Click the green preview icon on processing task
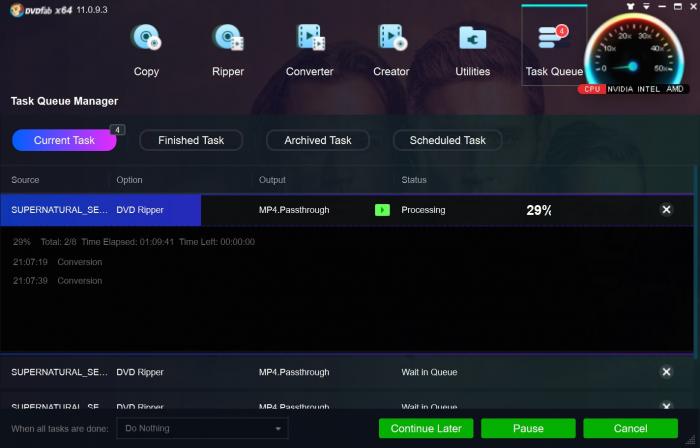 coord(382,210)
